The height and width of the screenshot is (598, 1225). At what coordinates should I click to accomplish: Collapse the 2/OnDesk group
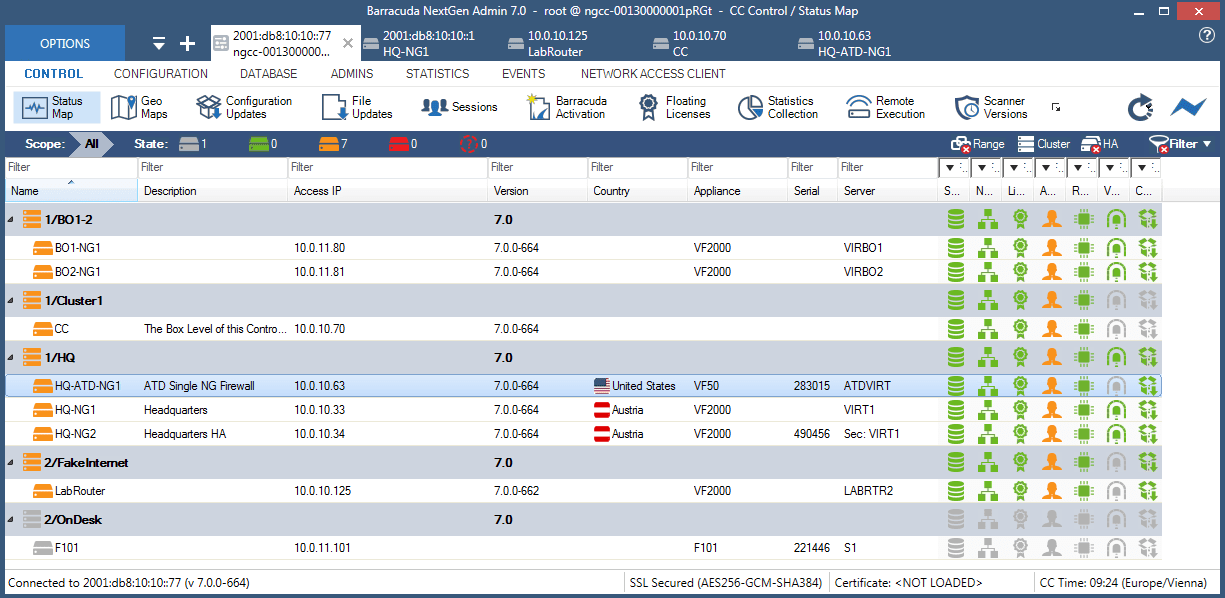click(11, 520)
